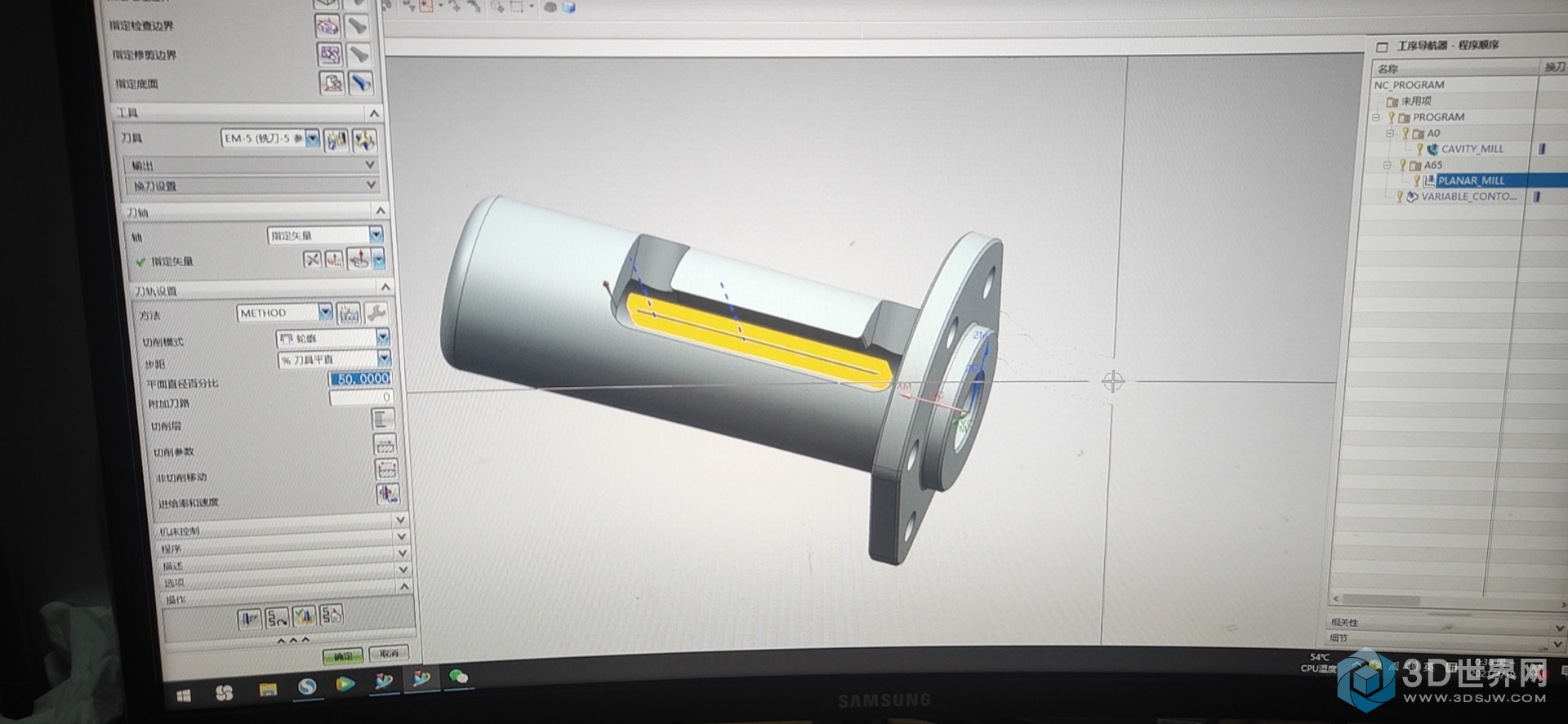Collapse the 刀轨设置 section

(x=385, y=287)
